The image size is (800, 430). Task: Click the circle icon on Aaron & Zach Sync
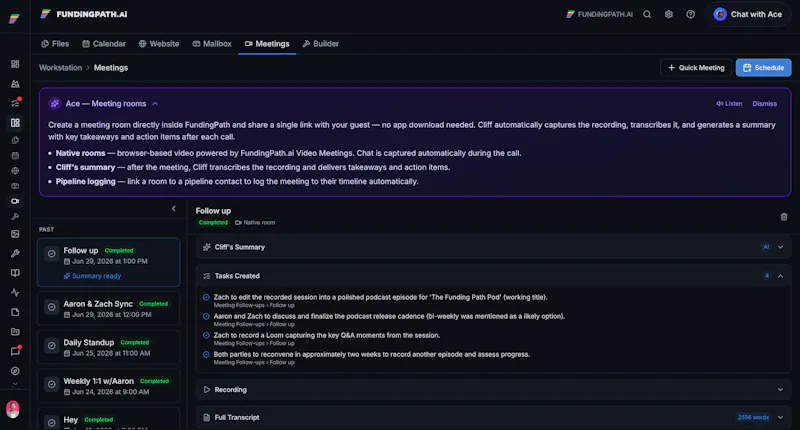pyautogui.click(x=52, y=307)
